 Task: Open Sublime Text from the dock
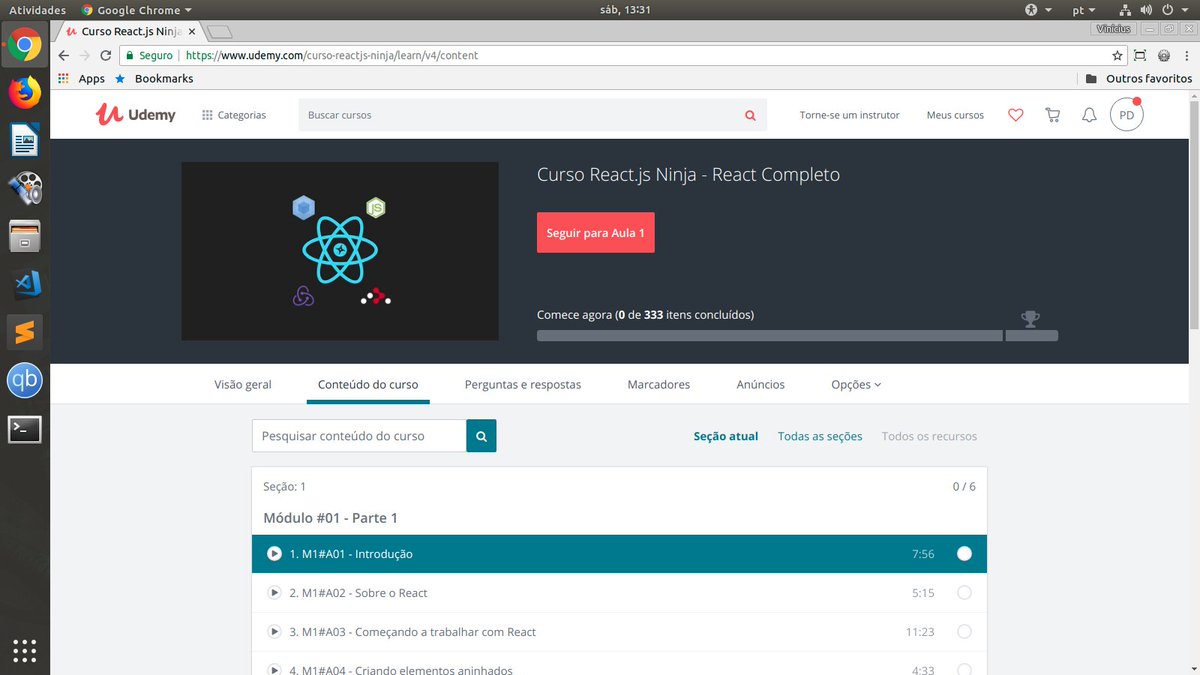coord(24,332)
